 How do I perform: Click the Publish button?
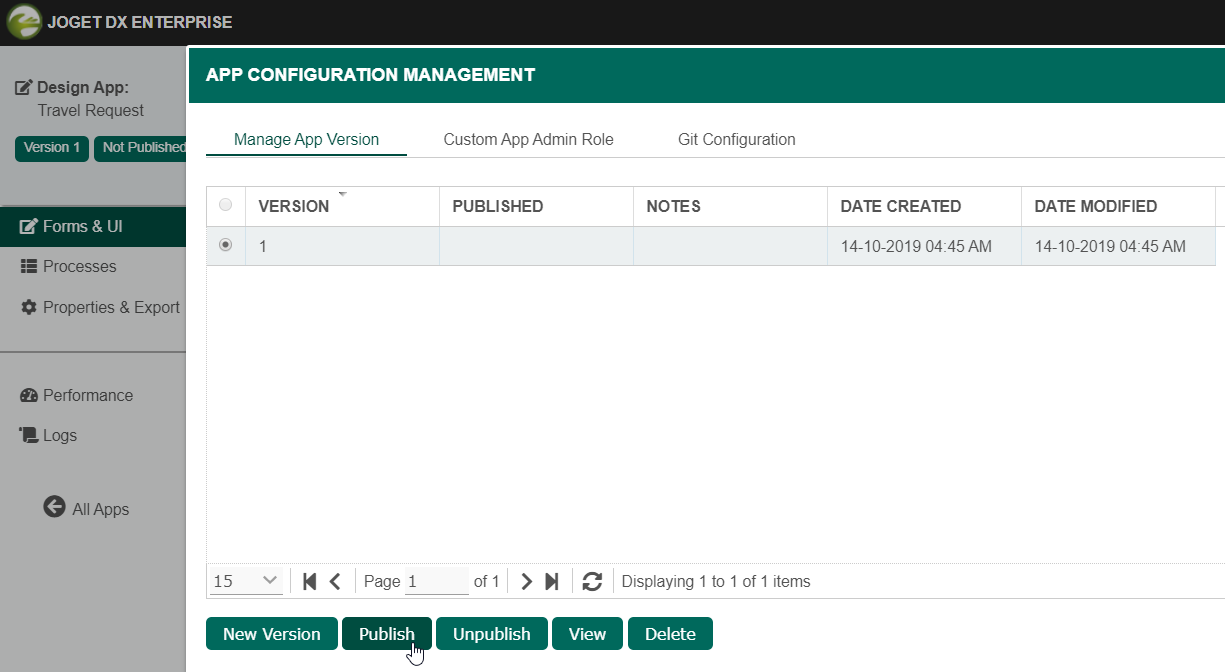click(386, 634)
